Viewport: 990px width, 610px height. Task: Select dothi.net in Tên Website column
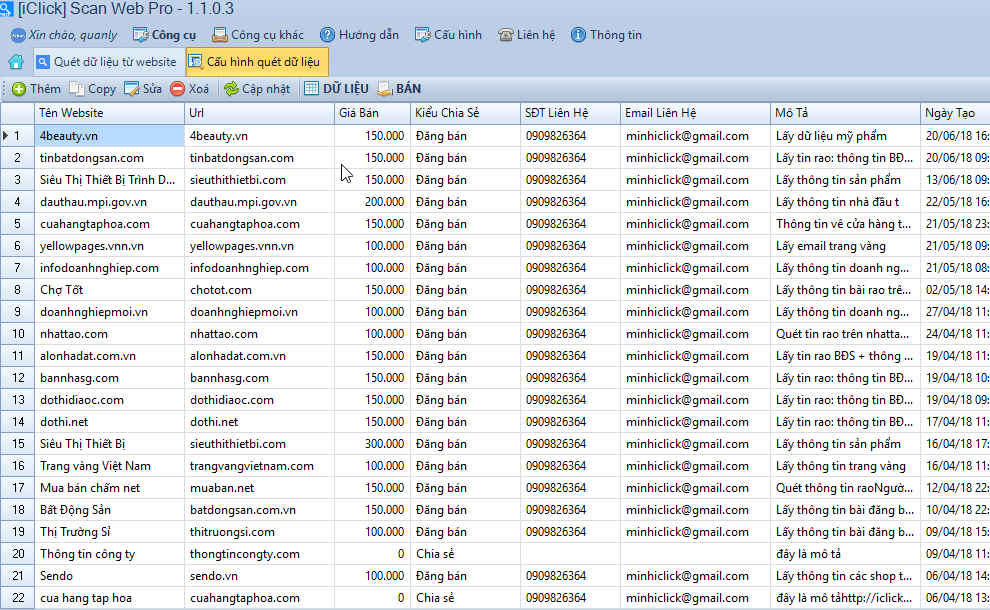pos(109,422)
